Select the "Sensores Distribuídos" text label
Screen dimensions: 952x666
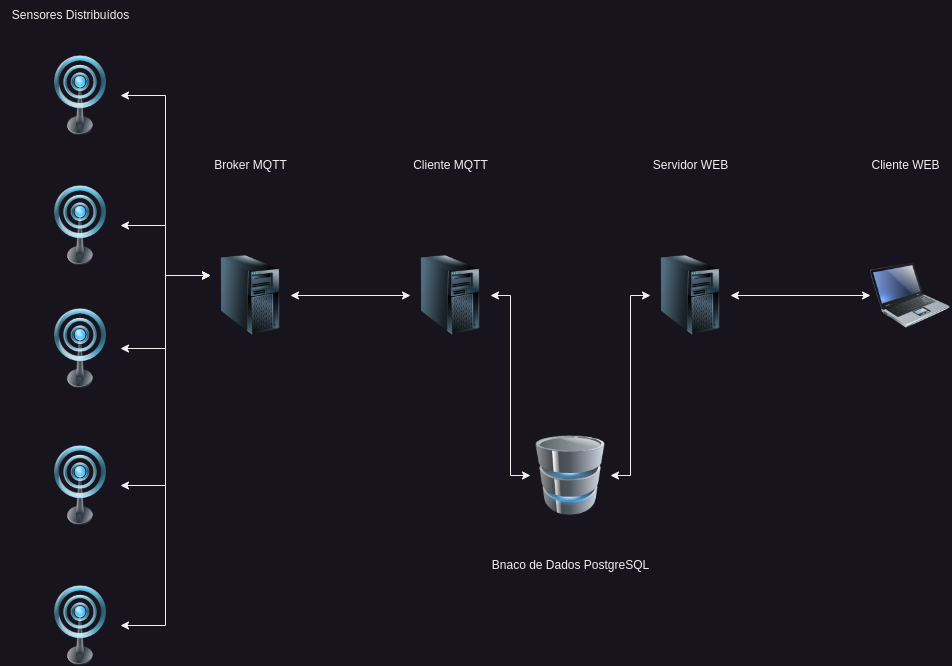[70, 15]
